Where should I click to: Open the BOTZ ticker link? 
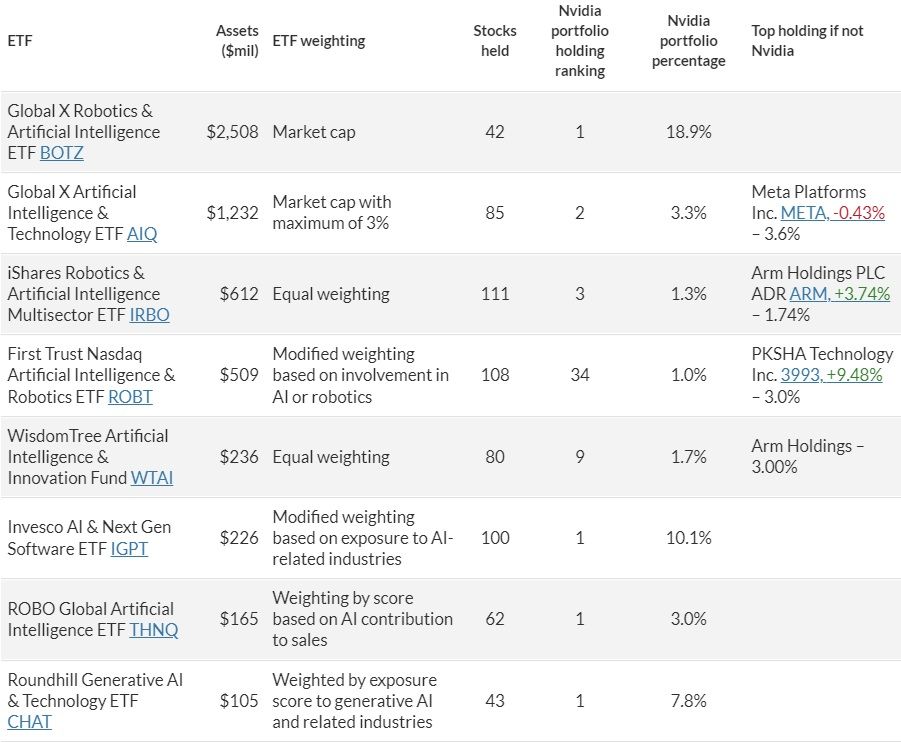click(x=61, y=153)
